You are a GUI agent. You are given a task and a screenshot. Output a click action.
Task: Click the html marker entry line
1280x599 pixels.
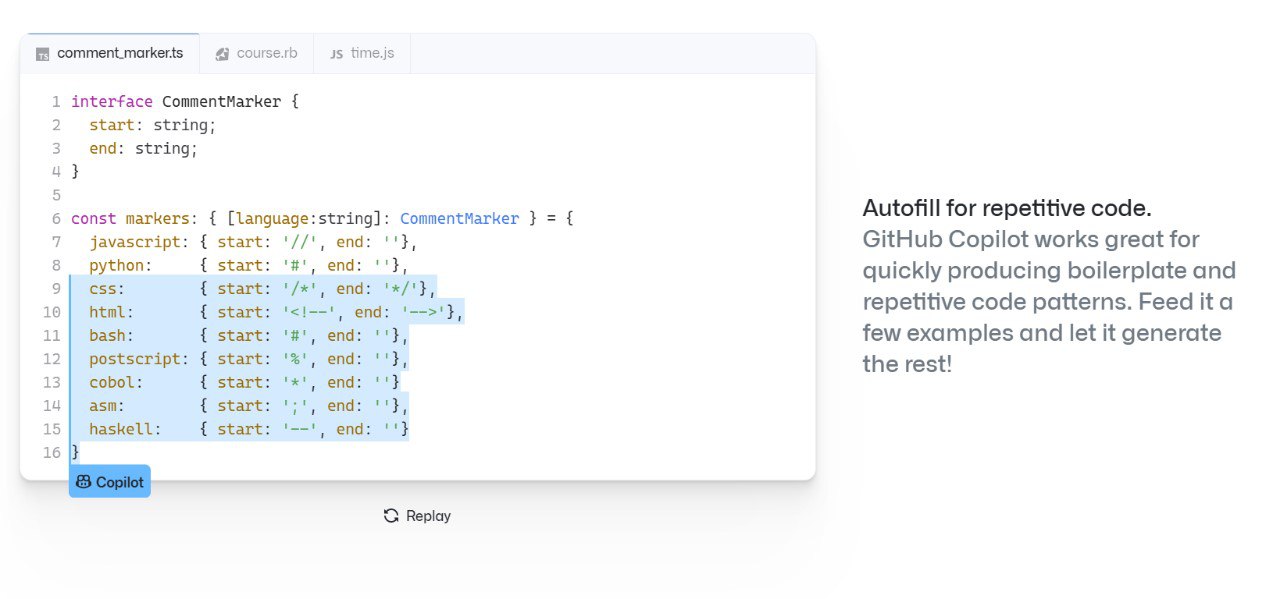[276, 312]
